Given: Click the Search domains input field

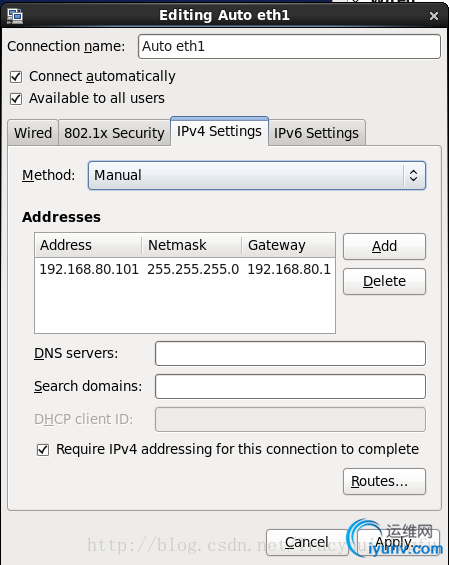Looking at the screenshot, I should pyautogui.click(x=290, y=387).
